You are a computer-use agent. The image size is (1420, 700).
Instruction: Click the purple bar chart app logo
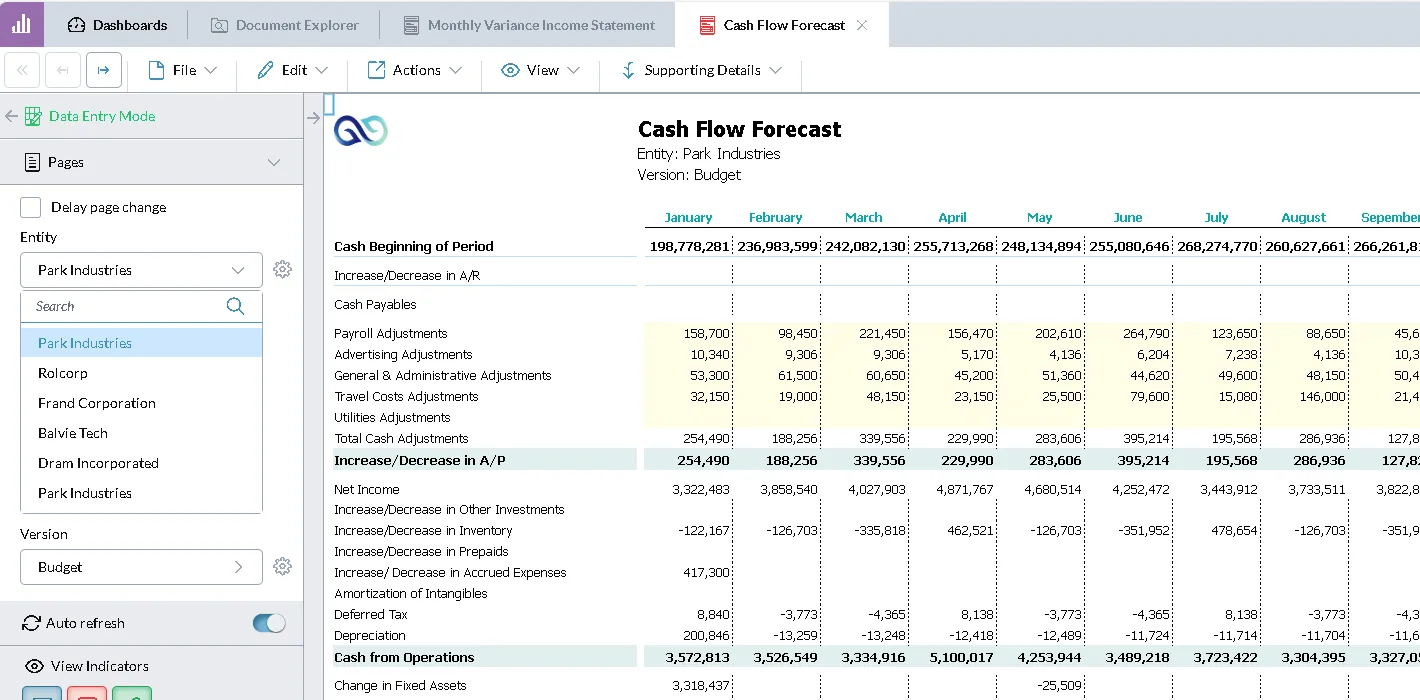tap(21, 24)
